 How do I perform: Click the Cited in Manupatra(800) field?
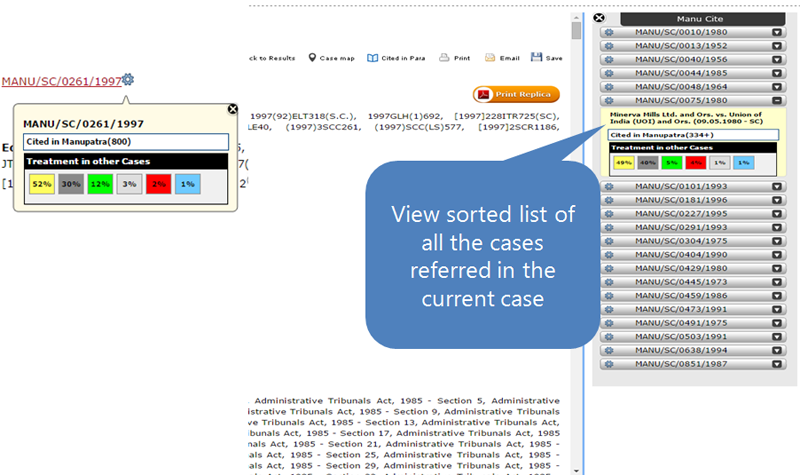click(126, 142)
